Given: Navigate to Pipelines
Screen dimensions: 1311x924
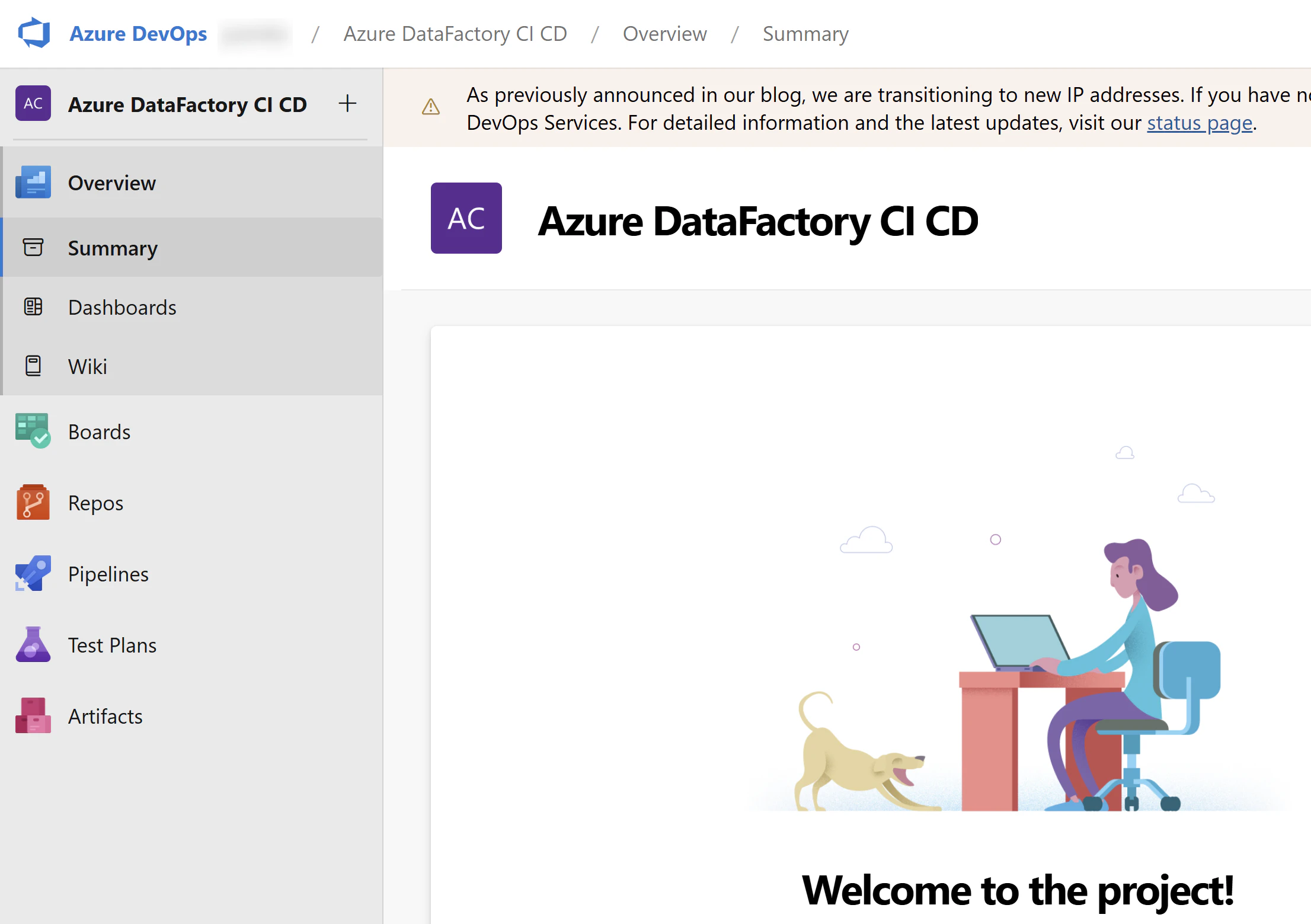Looking at the screenshot, I should 193,574.
